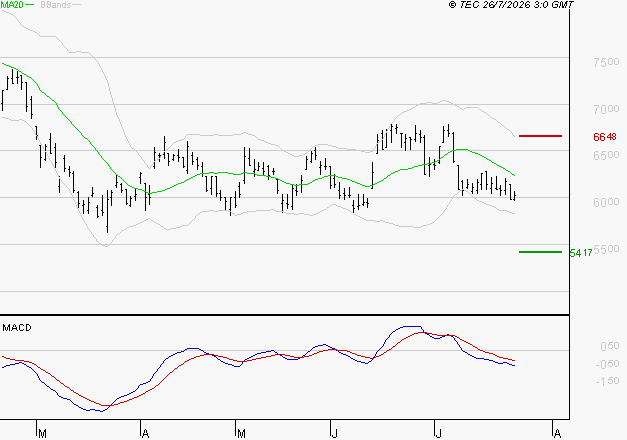Click the 5500 price axis label
The width and height of the screenshot is (627, 440).
coord(606,249)
